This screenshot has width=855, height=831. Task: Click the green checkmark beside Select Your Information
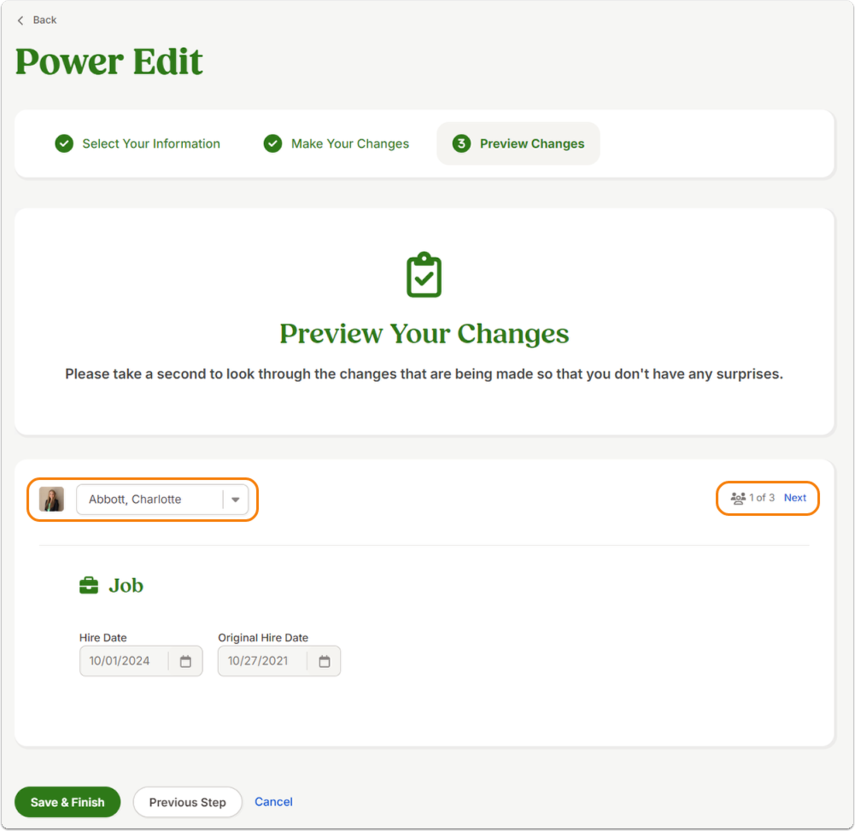pos(64,143)
